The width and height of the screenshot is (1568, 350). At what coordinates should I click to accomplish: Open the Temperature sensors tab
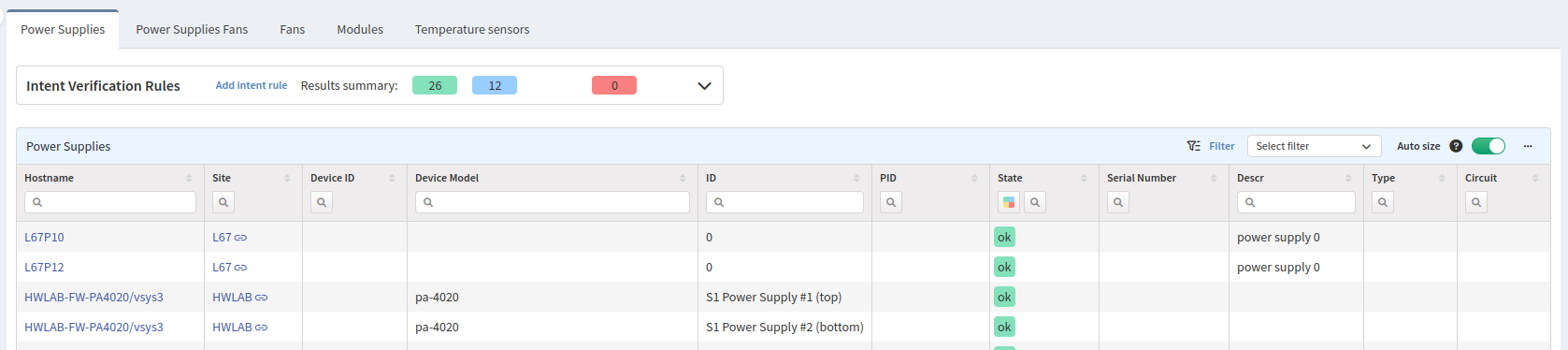click(472, 29)
